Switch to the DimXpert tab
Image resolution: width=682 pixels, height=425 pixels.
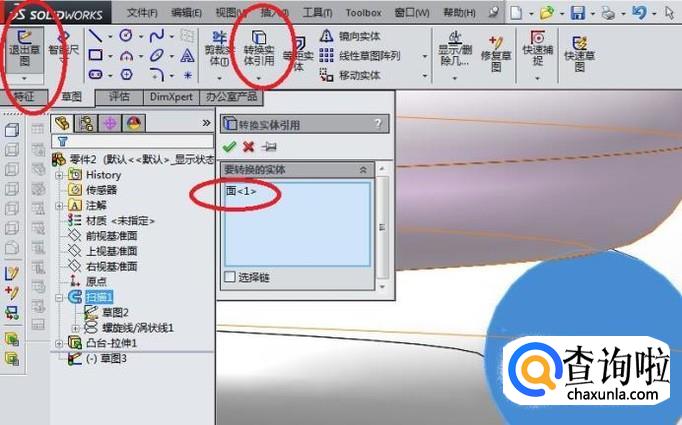point(171,97)
